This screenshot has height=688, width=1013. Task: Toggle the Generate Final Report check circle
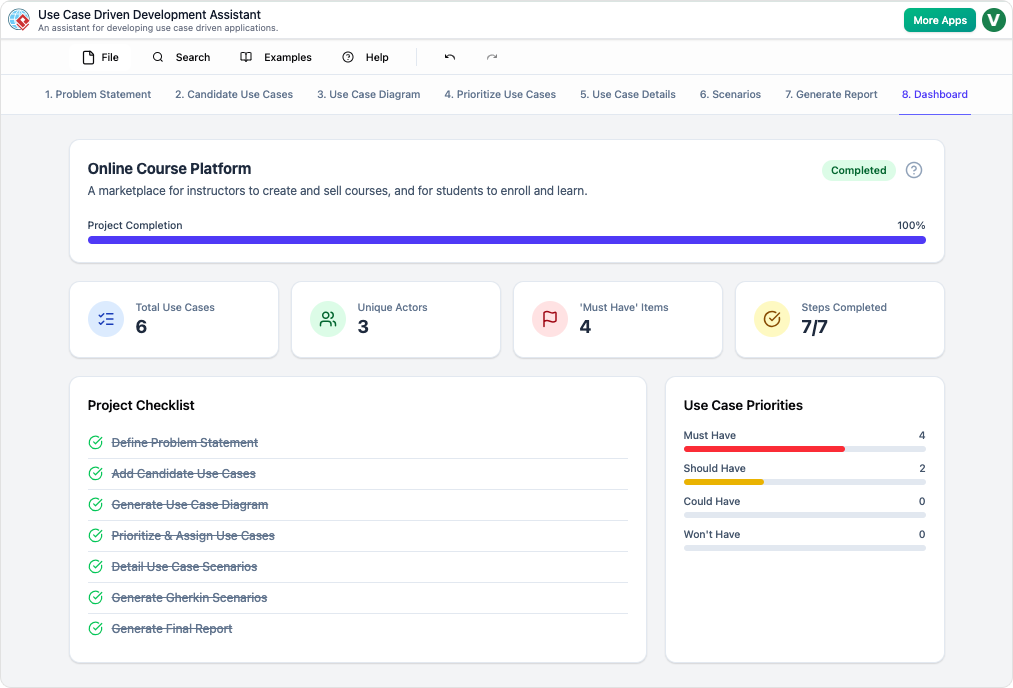(x=96, y=629)
